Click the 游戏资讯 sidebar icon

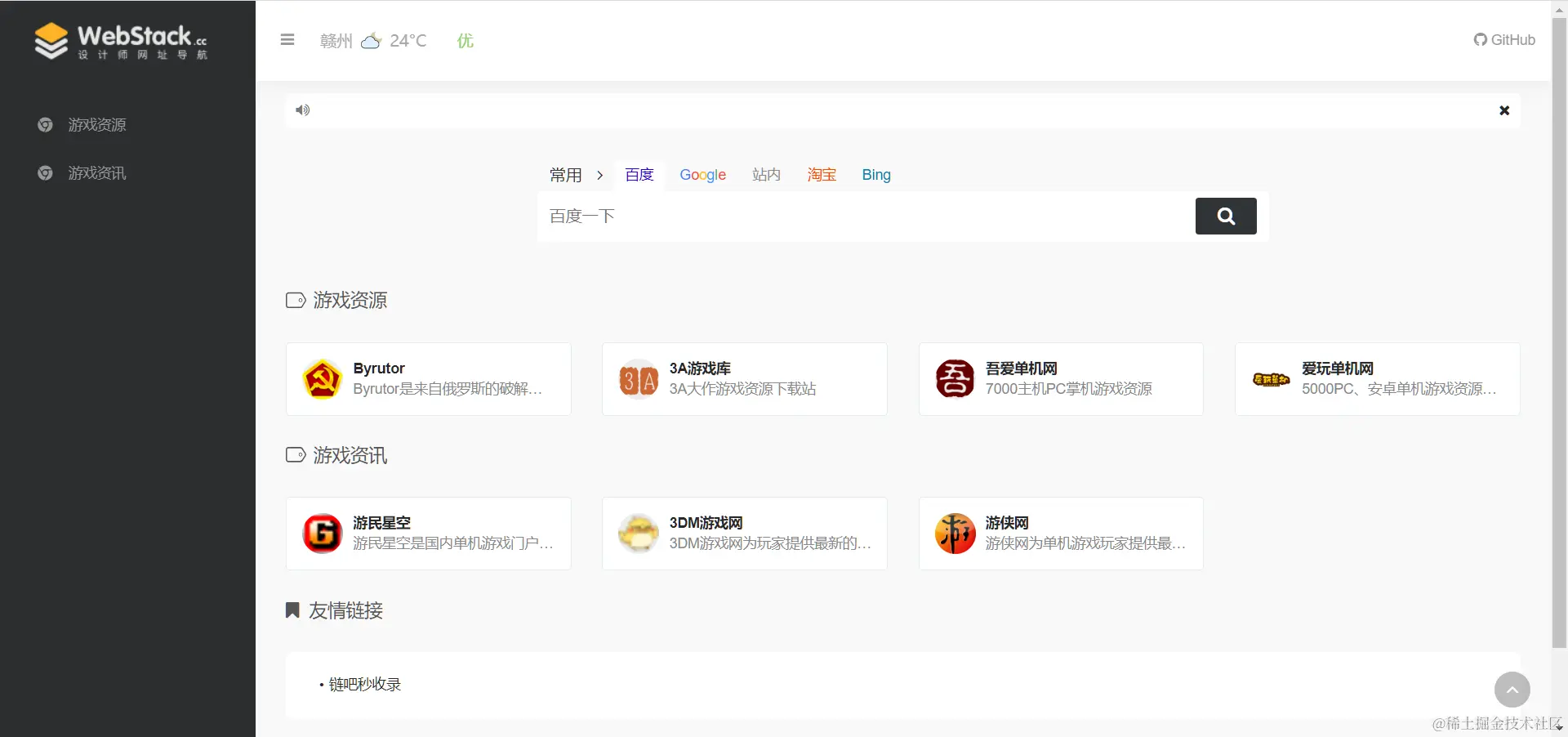click(45, 173)
